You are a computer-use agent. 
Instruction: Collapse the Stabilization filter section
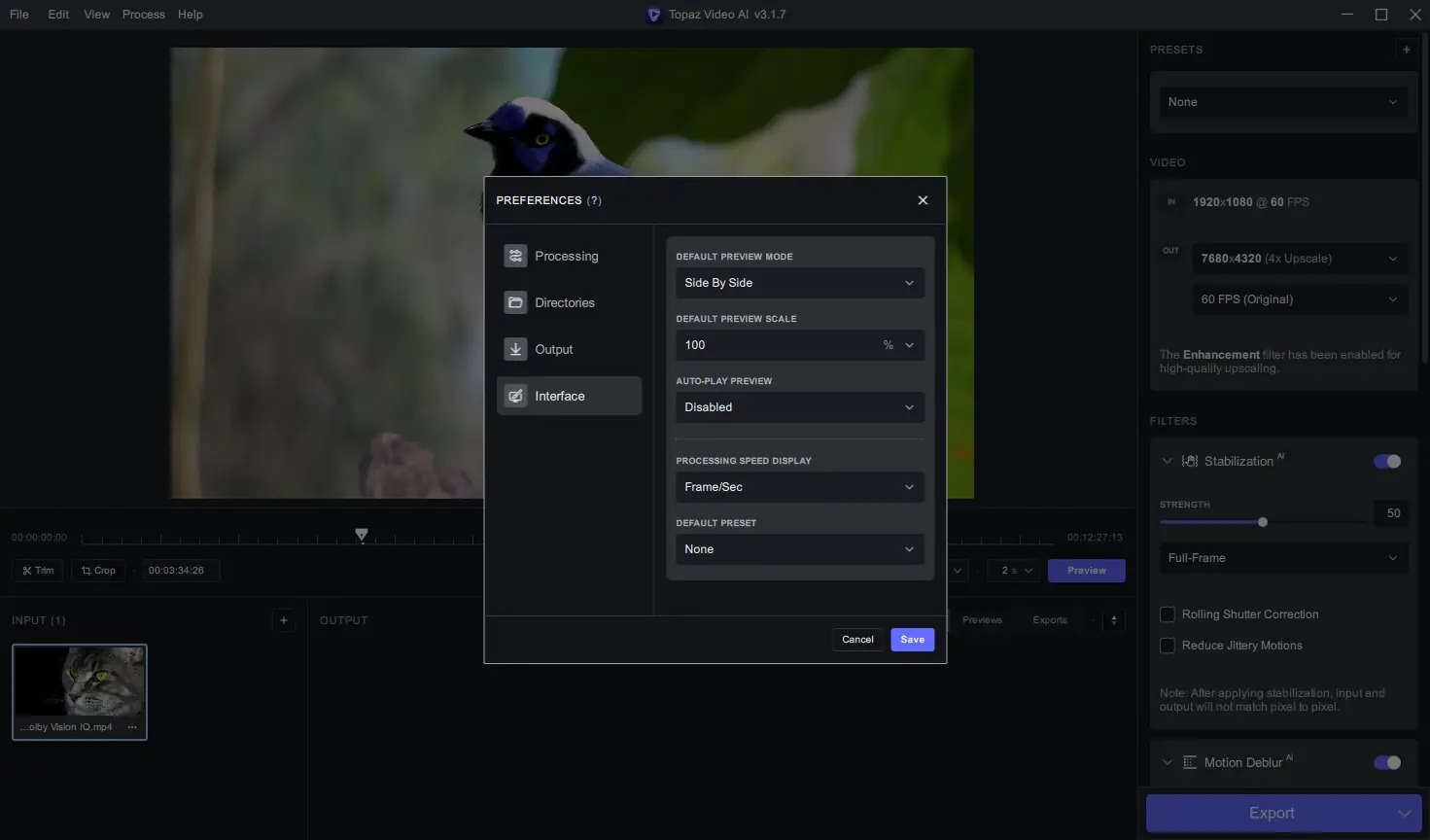pos(1168,461)
